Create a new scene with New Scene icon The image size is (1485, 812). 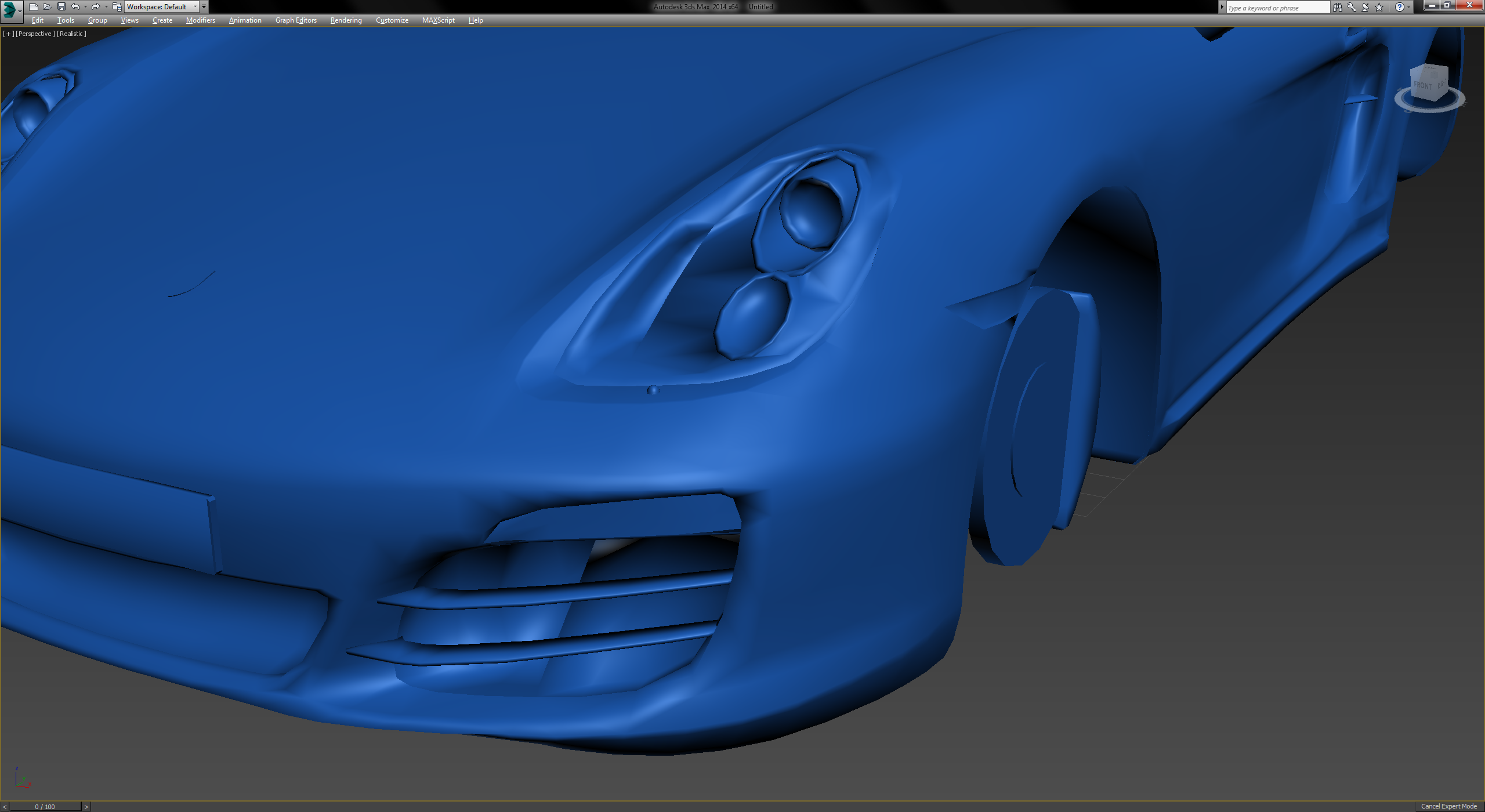pos(34,6)
